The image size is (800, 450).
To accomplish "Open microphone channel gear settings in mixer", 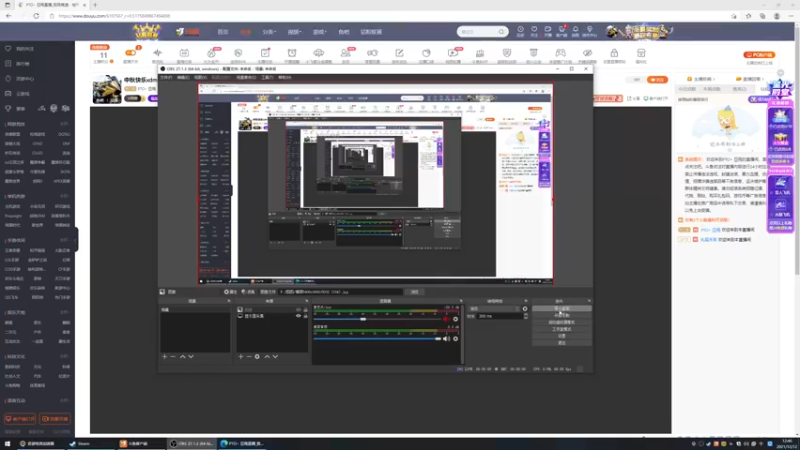I will coord(456,319).
